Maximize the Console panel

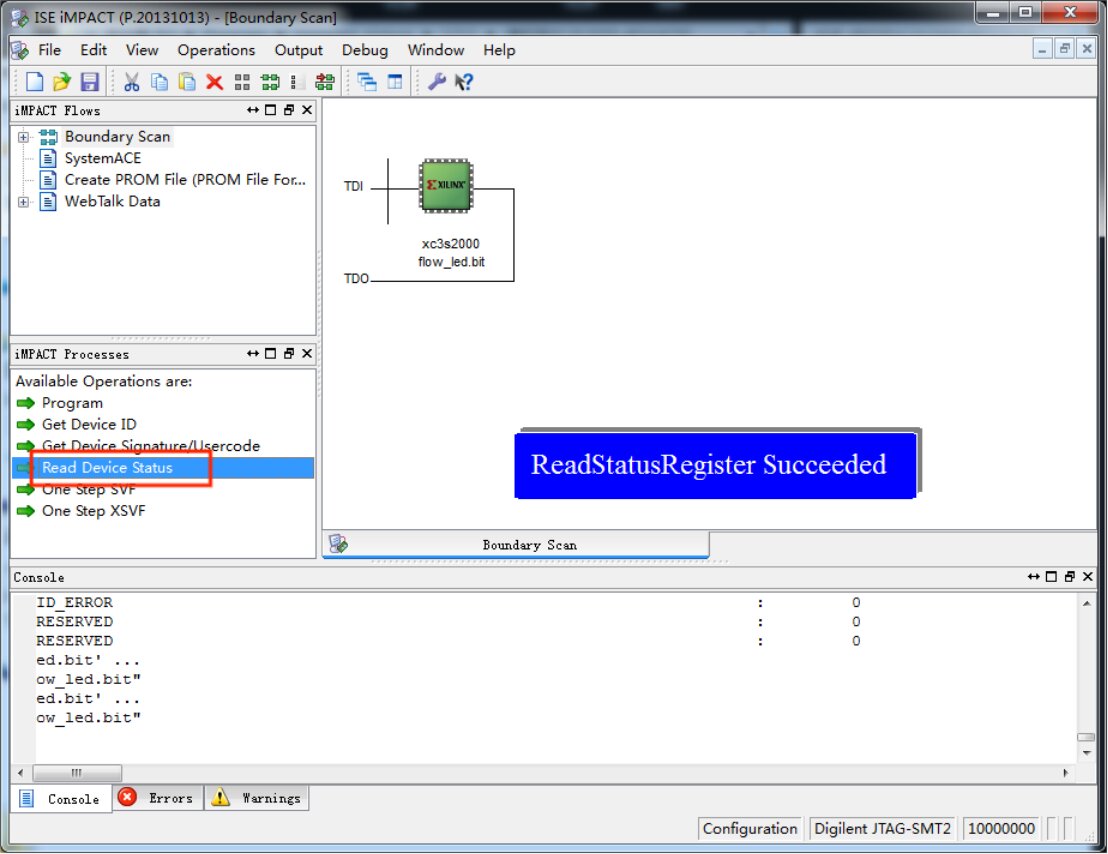(1051, 577)
